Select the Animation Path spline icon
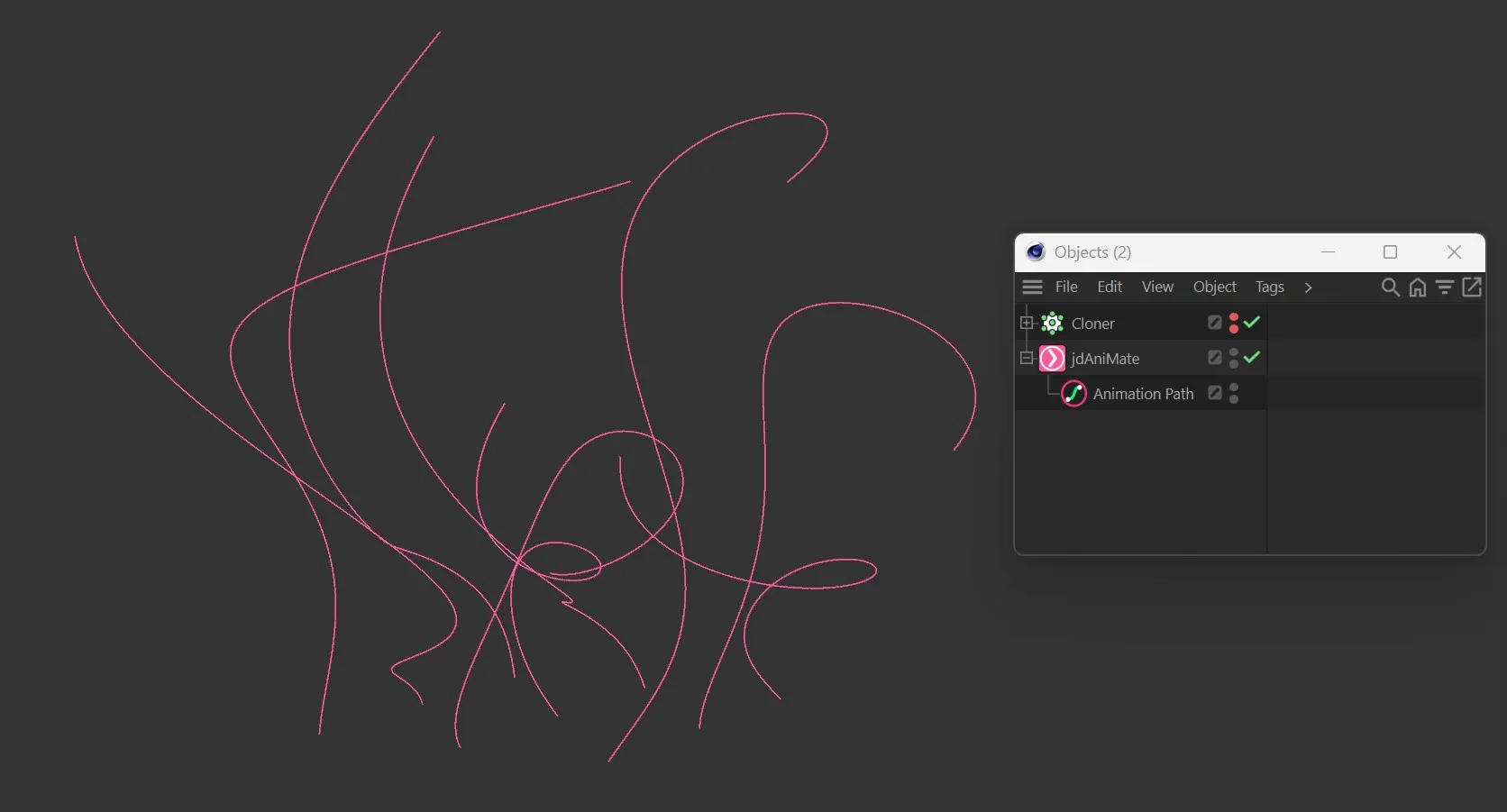Viewport: 1507px width, 812px height. pyautogui.click(x=1073, y=394)
